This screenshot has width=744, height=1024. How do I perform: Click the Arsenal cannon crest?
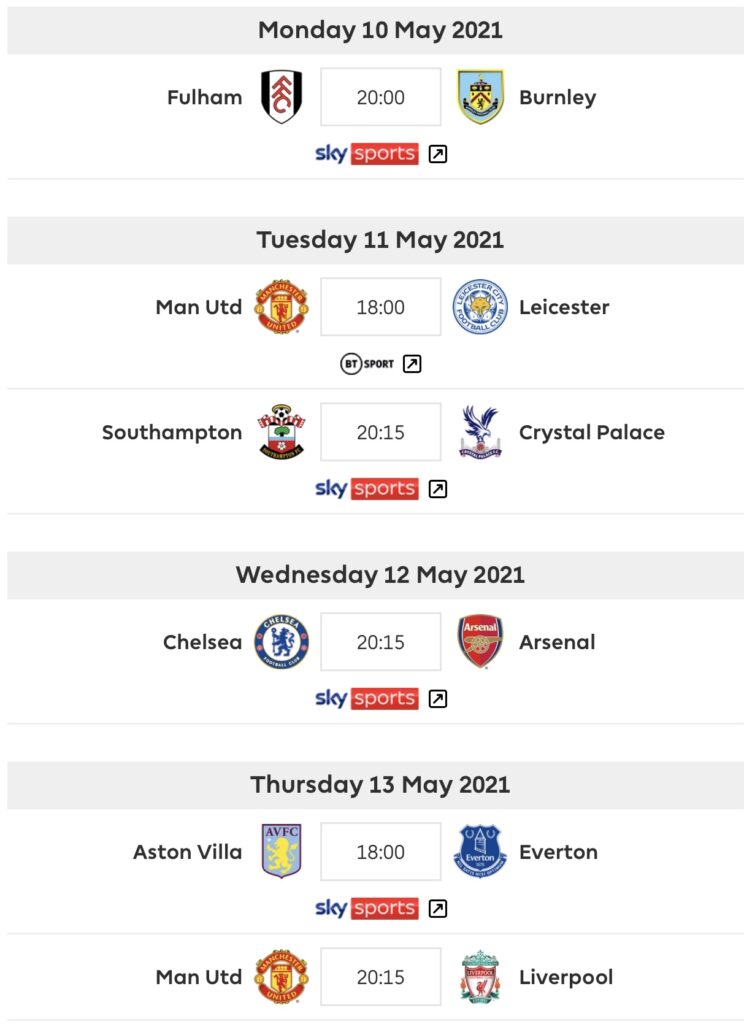480,641
